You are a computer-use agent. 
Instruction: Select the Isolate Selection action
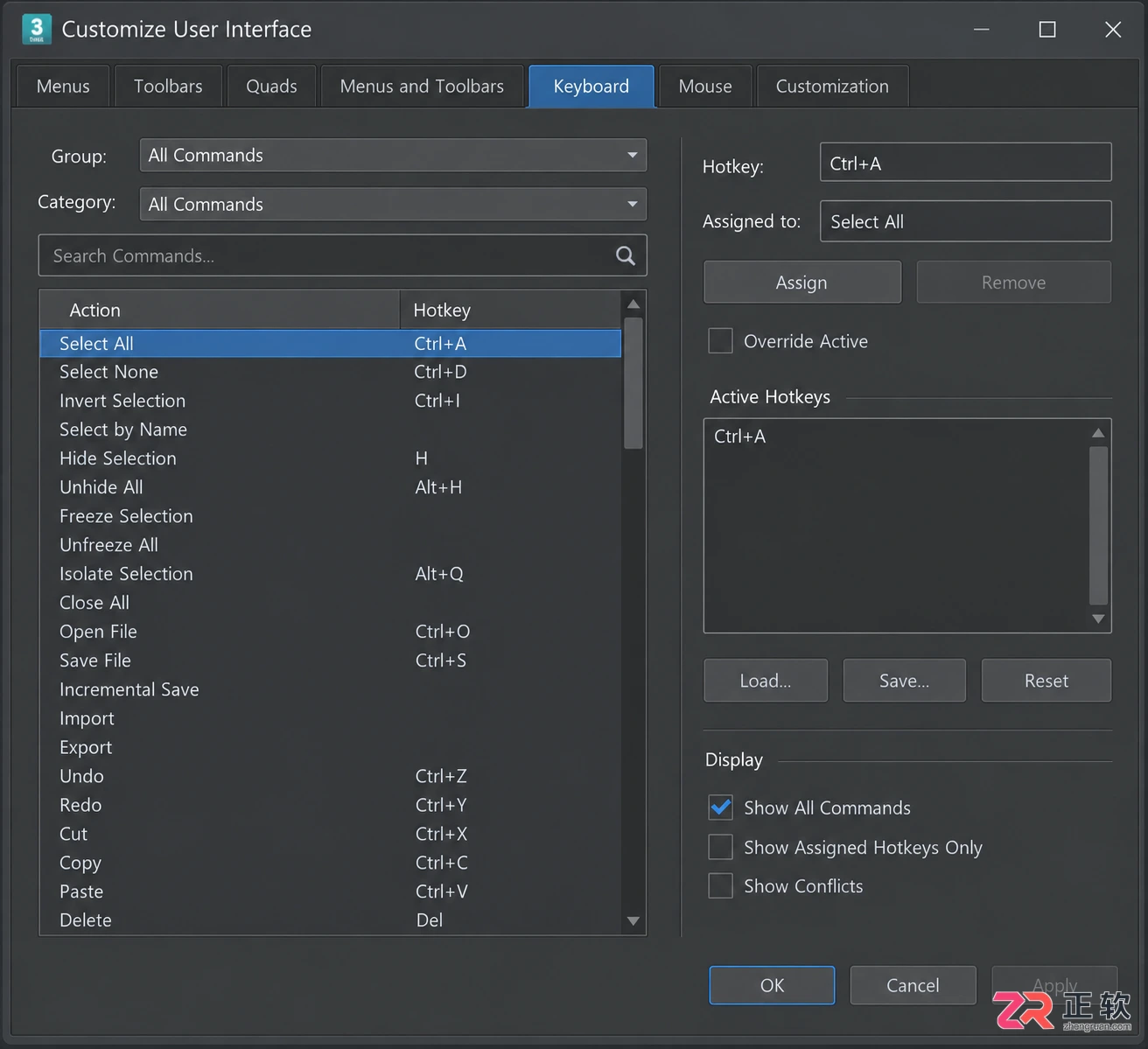point(331,574)
